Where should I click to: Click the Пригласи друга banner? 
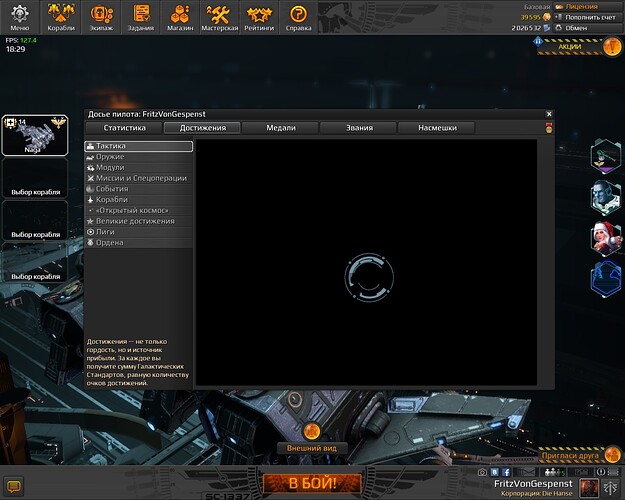click(570, 455)
